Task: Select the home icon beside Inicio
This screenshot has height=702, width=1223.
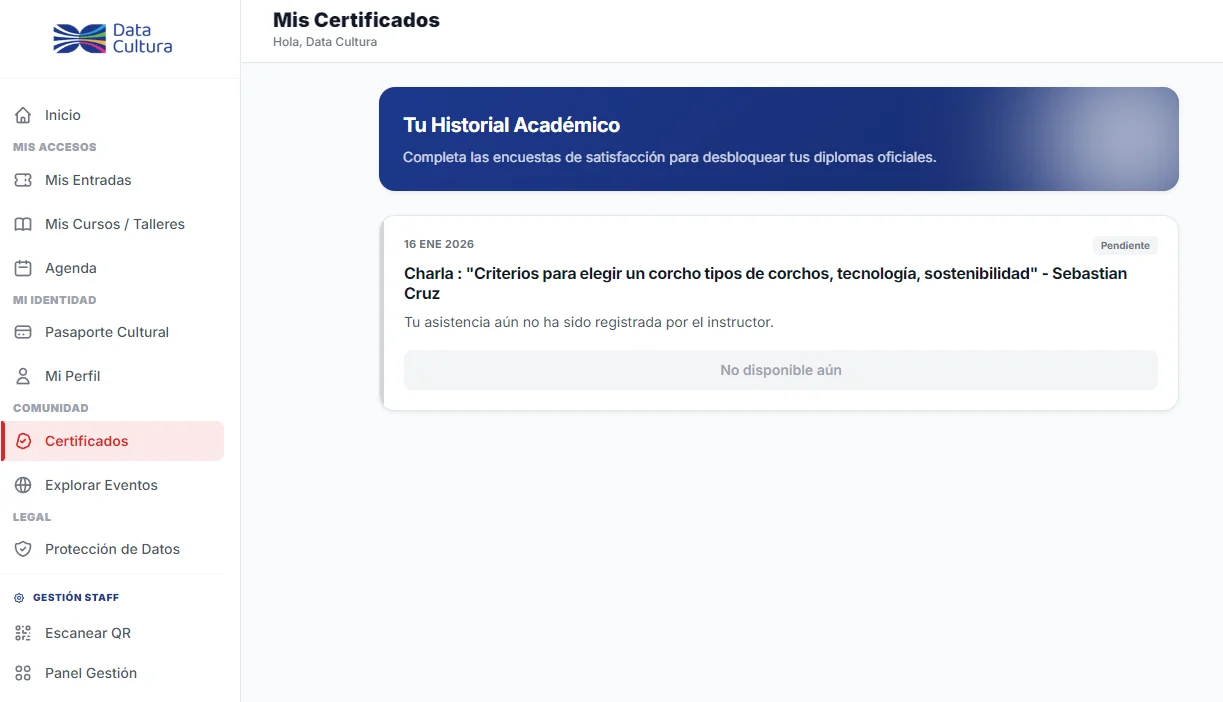Action: click(x=22, y=114)
